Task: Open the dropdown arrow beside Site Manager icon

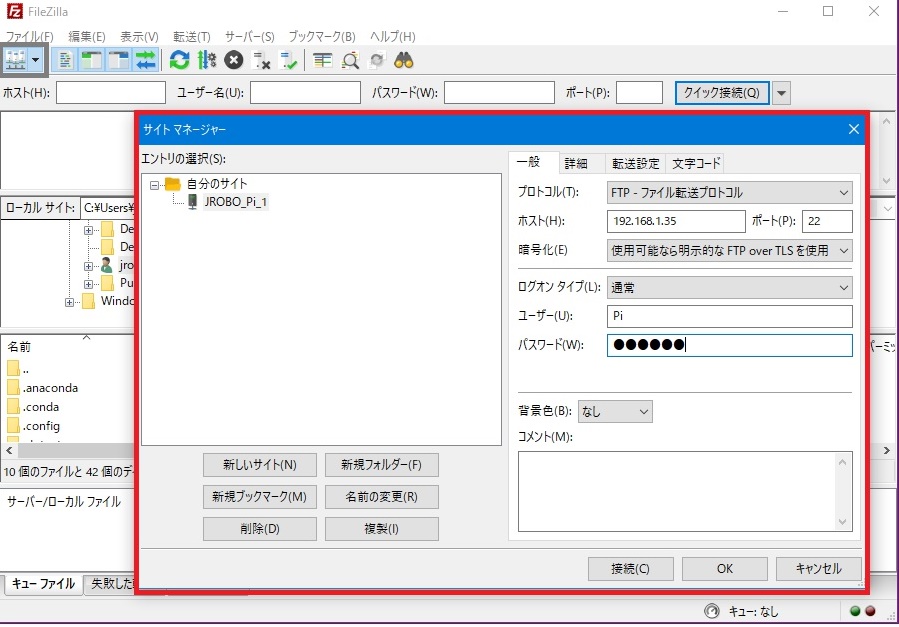Action: coord(36,60)
